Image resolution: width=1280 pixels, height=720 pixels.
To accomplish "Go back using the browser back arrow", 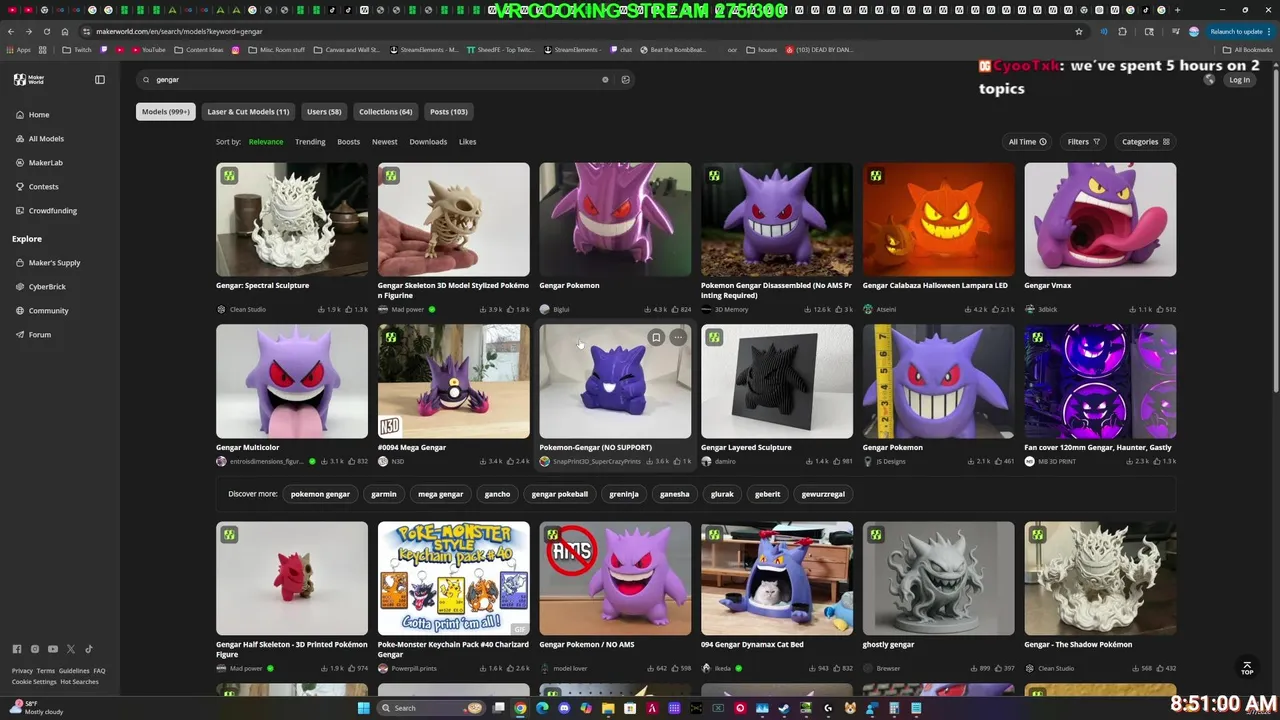I will click(11, 31).
